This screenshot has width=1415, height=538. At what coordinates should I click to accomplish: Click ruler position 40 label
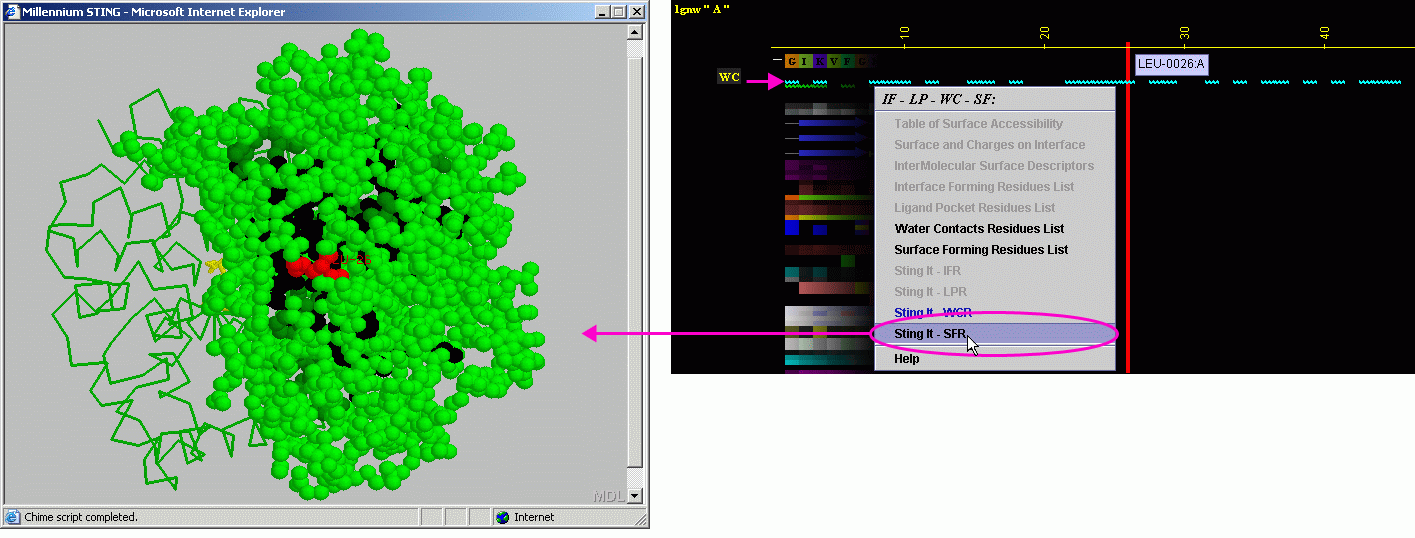(x=1325, y=33)
